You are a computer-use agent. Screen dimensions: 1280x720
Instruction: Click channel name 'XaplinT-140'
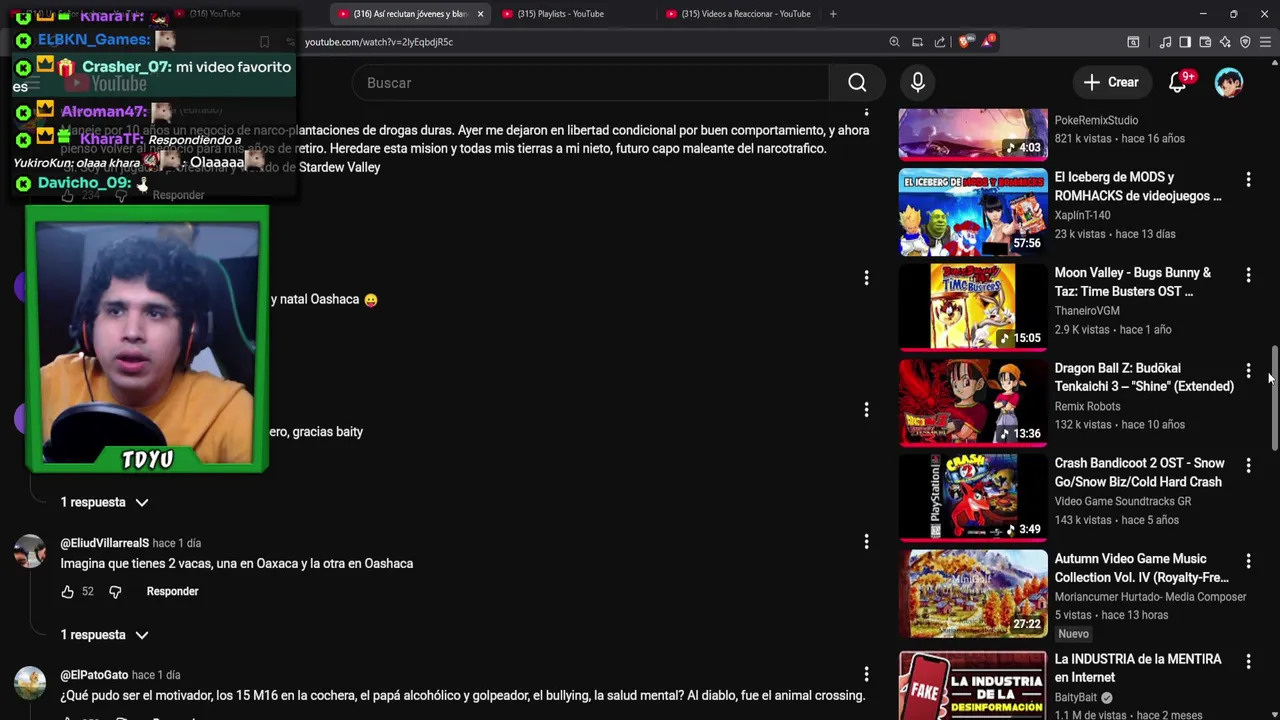pos(1082,215)
